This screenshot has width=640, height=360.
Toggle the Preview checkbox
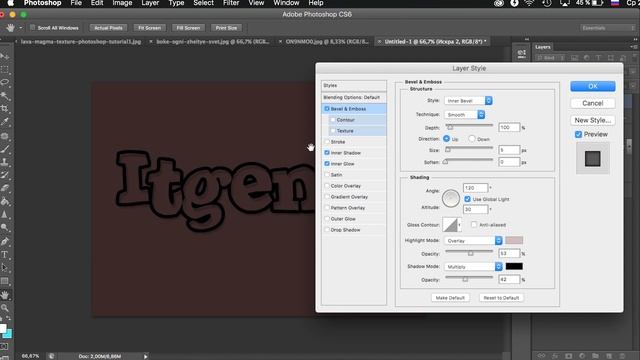tap(578, 134)
